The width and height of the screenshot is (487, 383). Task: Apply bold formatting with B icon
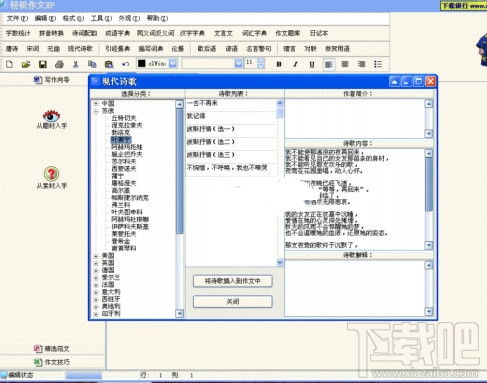279,64
